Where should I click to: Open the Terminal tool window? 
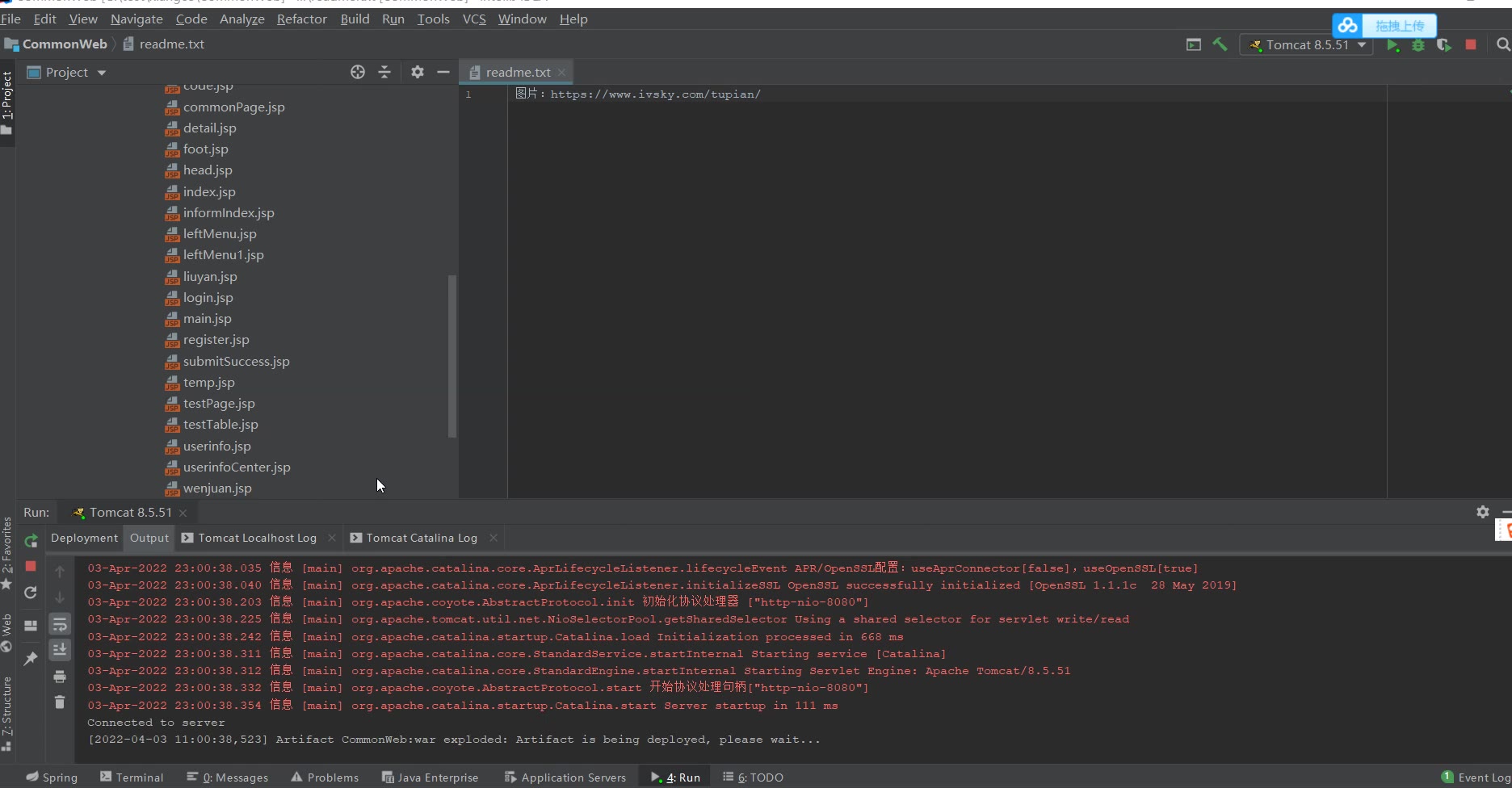click(132, 778)
